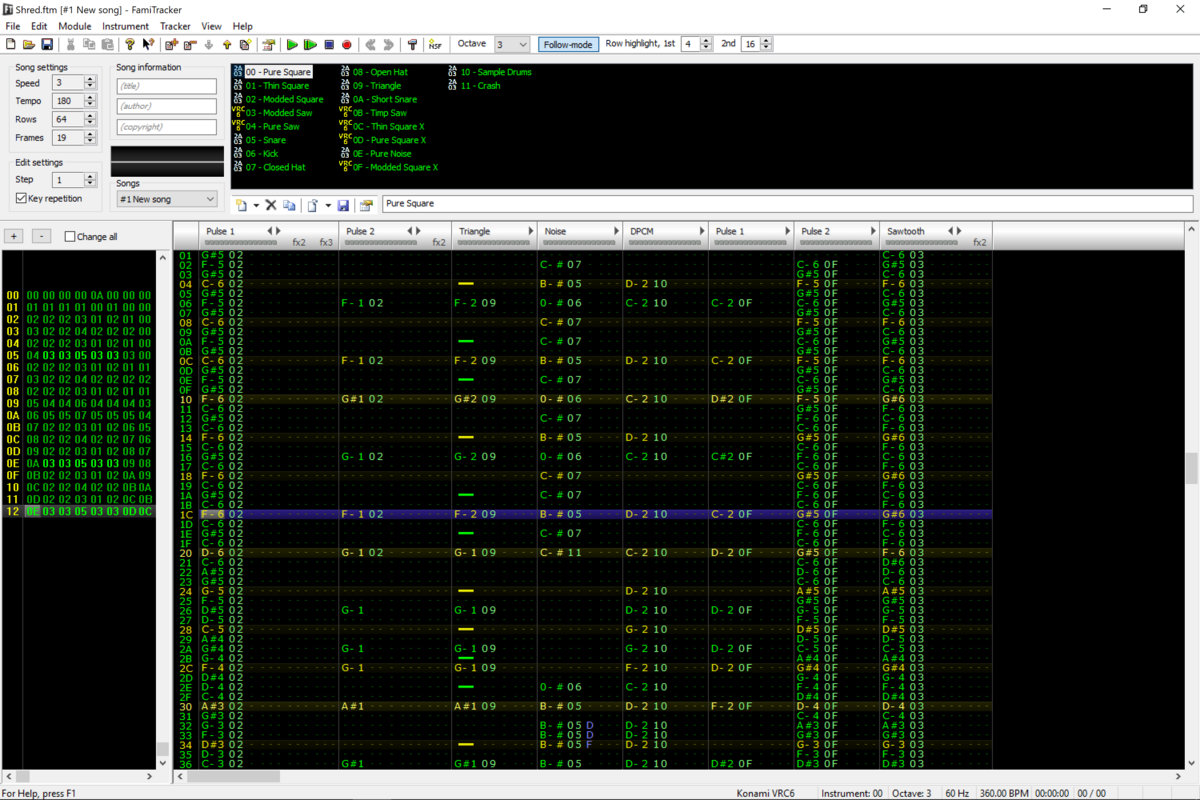Toggle the Key repetition checkbox
This screenshot has height=800, width=1200.
[22, 198]
